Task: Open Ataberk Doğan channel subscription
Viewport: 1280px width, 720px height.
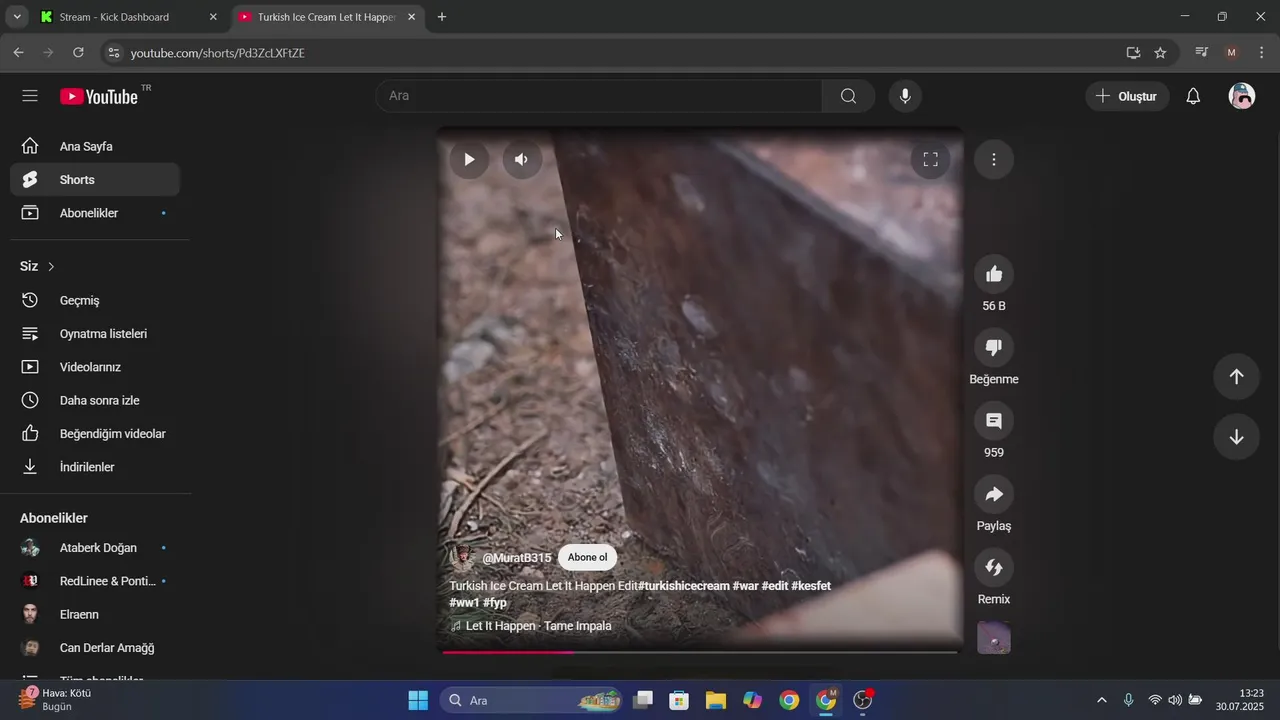Action: tap(95, 548)
